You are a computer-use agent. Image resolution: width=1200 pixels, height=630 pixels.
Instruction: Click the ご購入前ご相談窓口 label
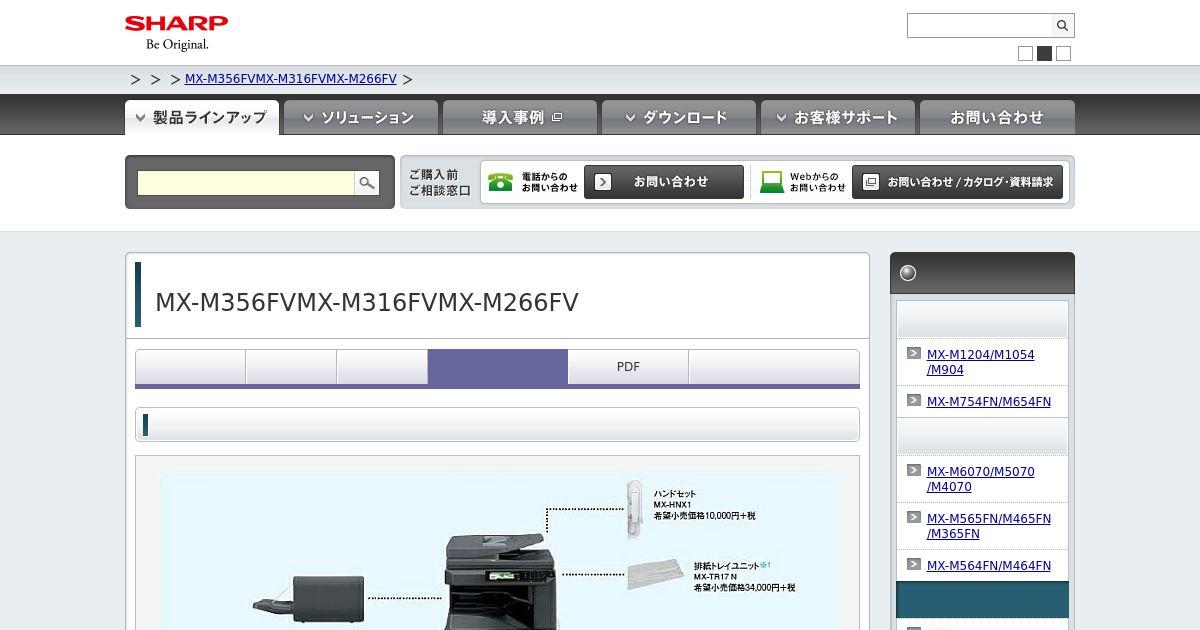coord(439,182)
